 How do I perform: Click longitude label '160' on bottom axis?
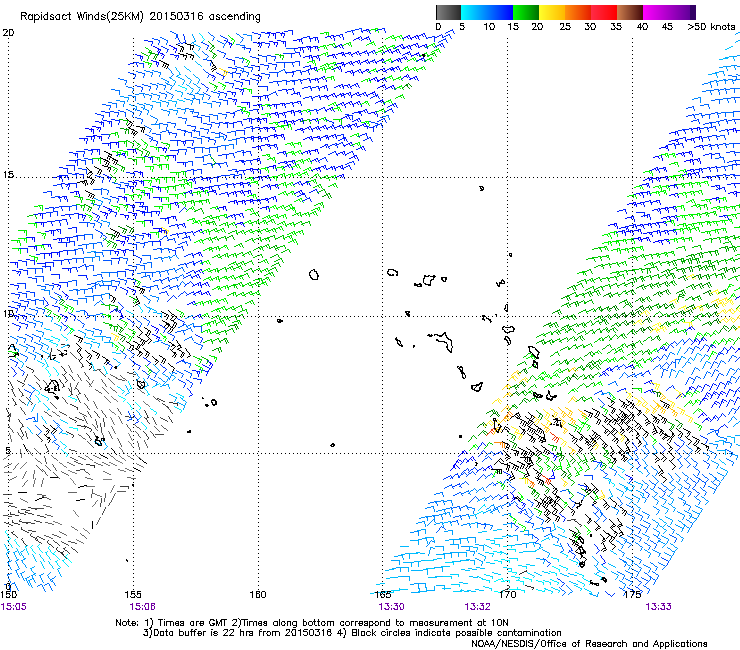258,594
